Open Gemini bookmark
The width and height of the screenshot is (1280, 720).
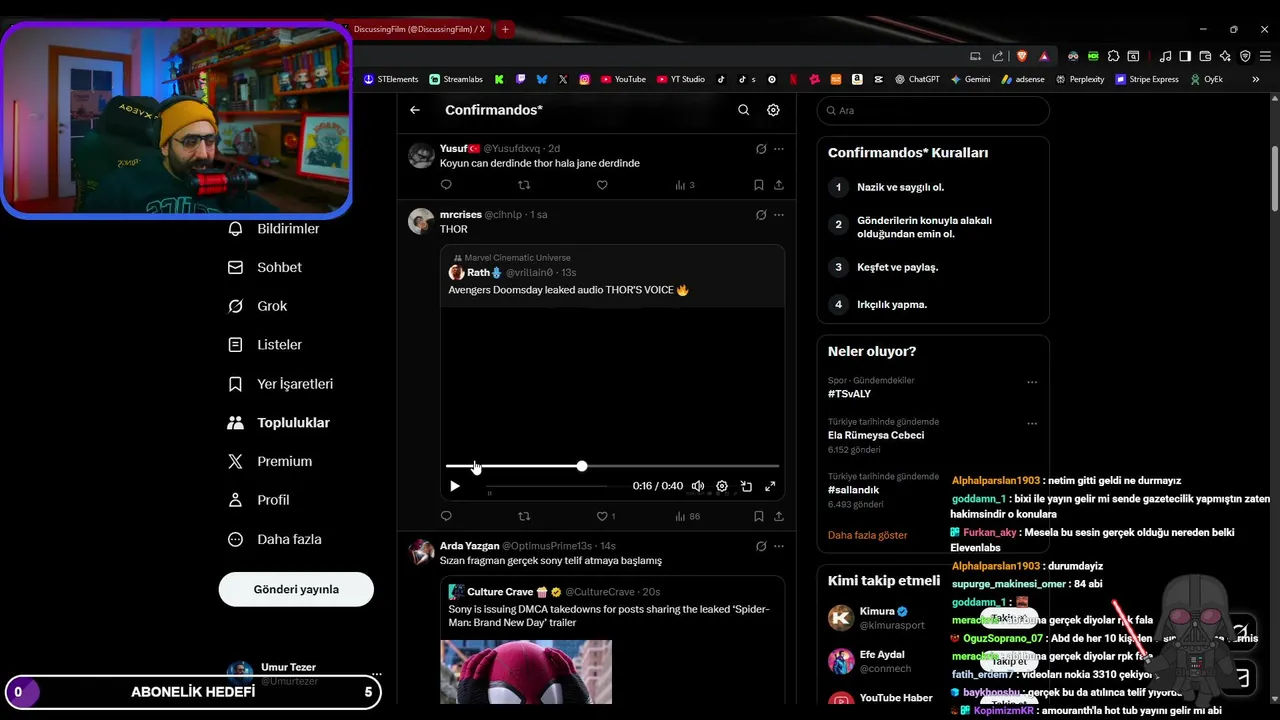point(970,79)
